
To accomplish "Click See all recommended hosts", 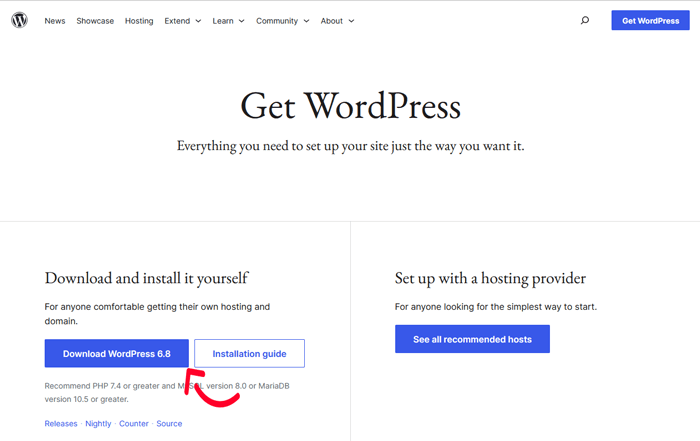I will point(472,340).
